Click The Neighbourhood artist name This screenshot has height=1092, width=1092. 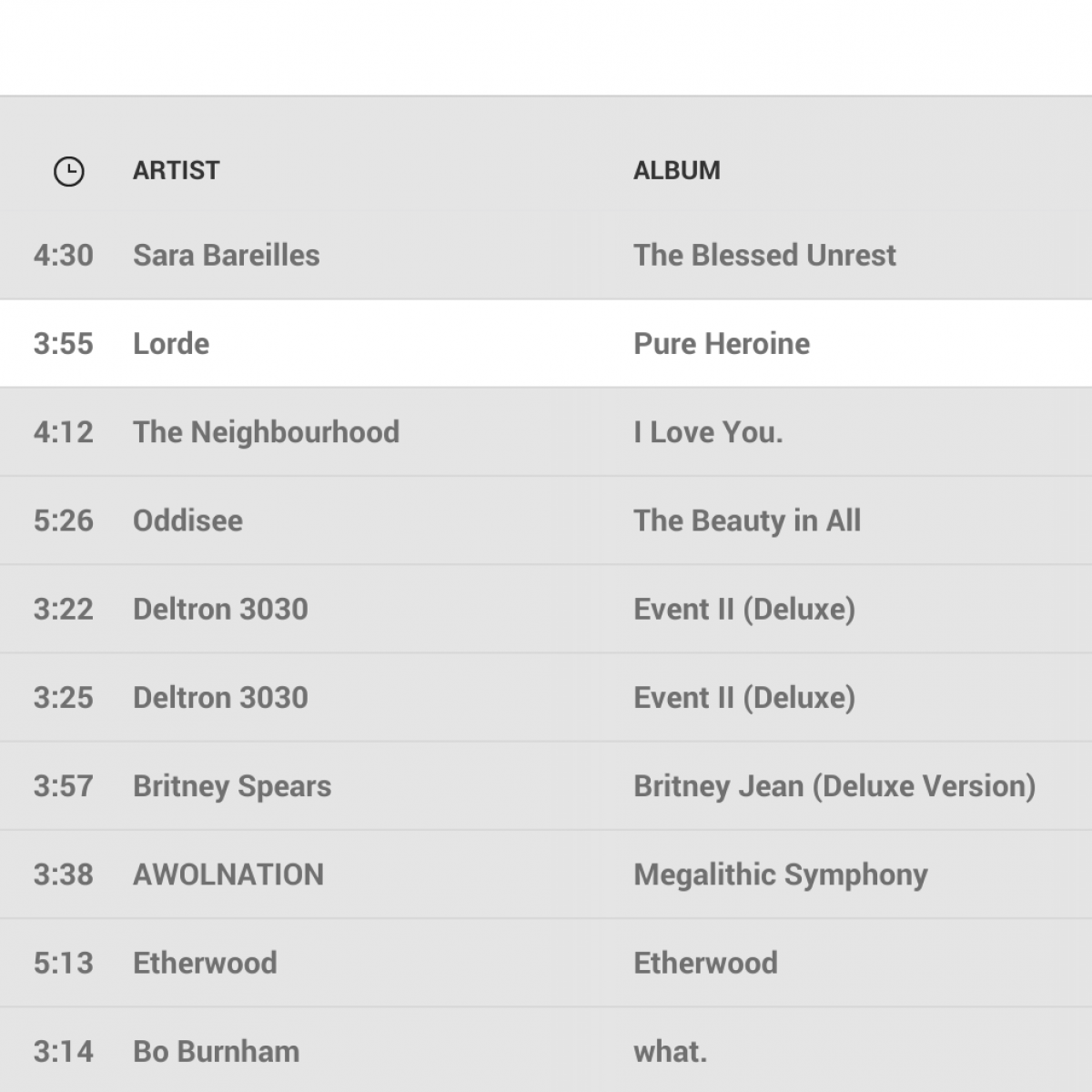(x=266, y=431)
